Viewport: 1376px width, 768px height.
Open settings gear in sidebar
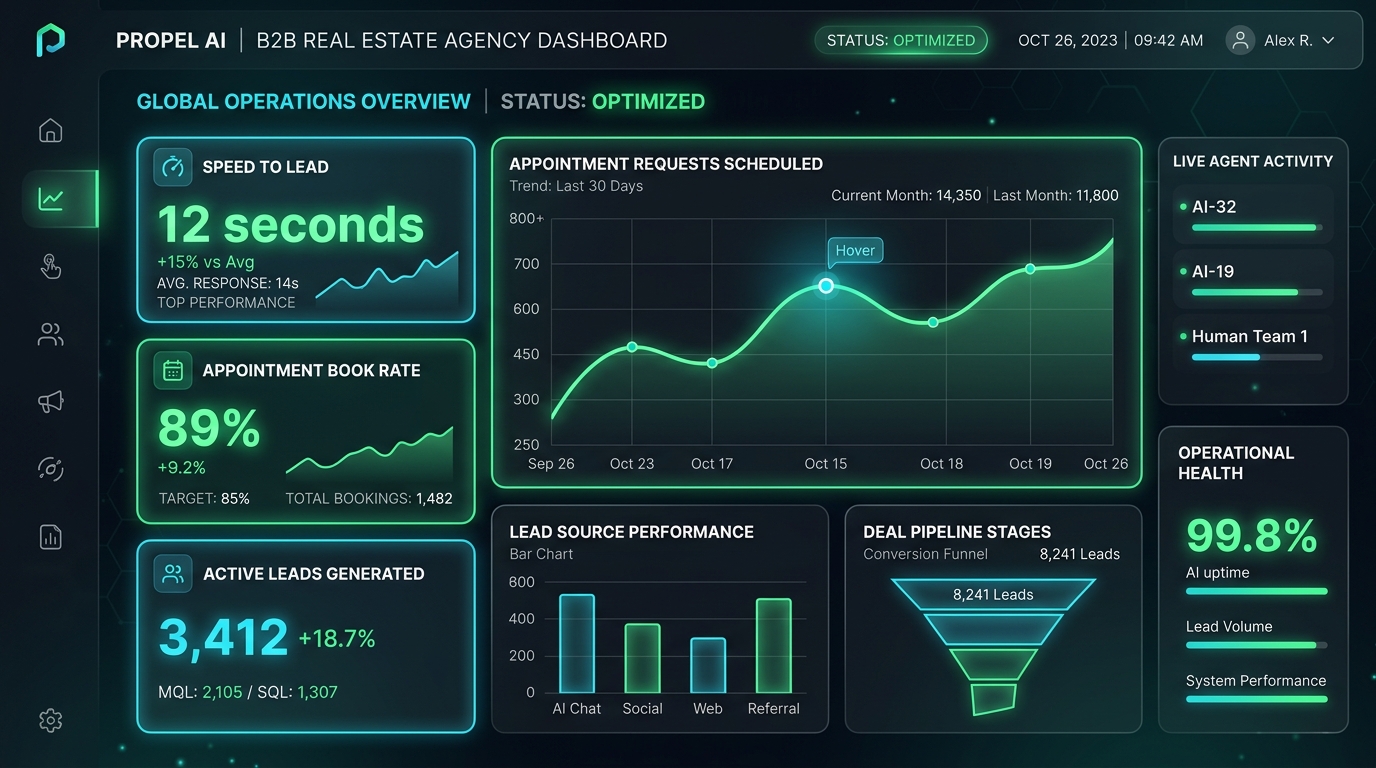tap(50, 720)
